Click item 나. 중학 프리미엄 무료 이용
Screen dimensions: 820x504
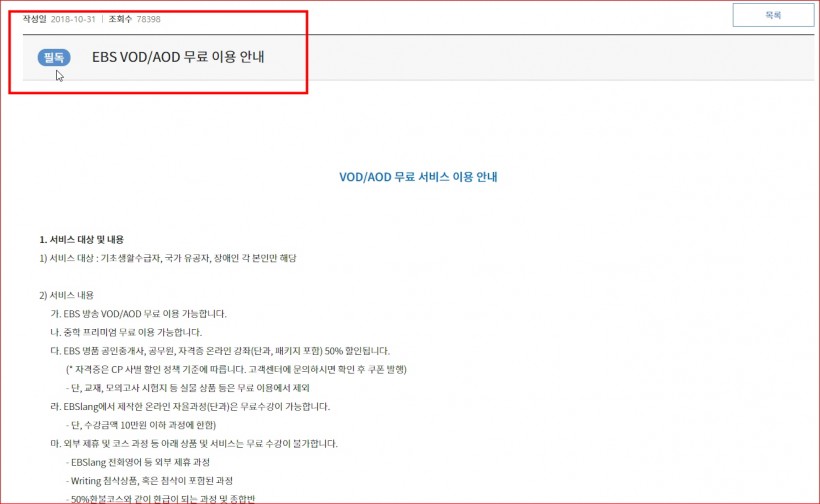(126, 332)
